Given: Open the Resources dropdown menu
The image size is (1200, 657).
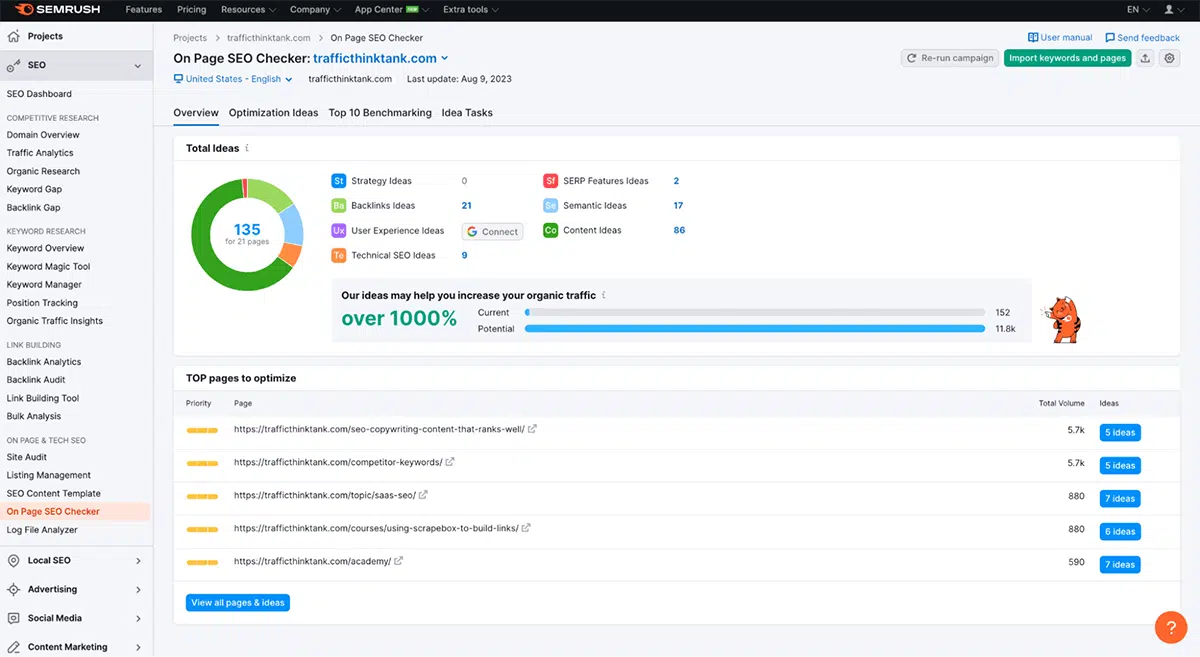Looking at the screenshot, I should (250, 9).
